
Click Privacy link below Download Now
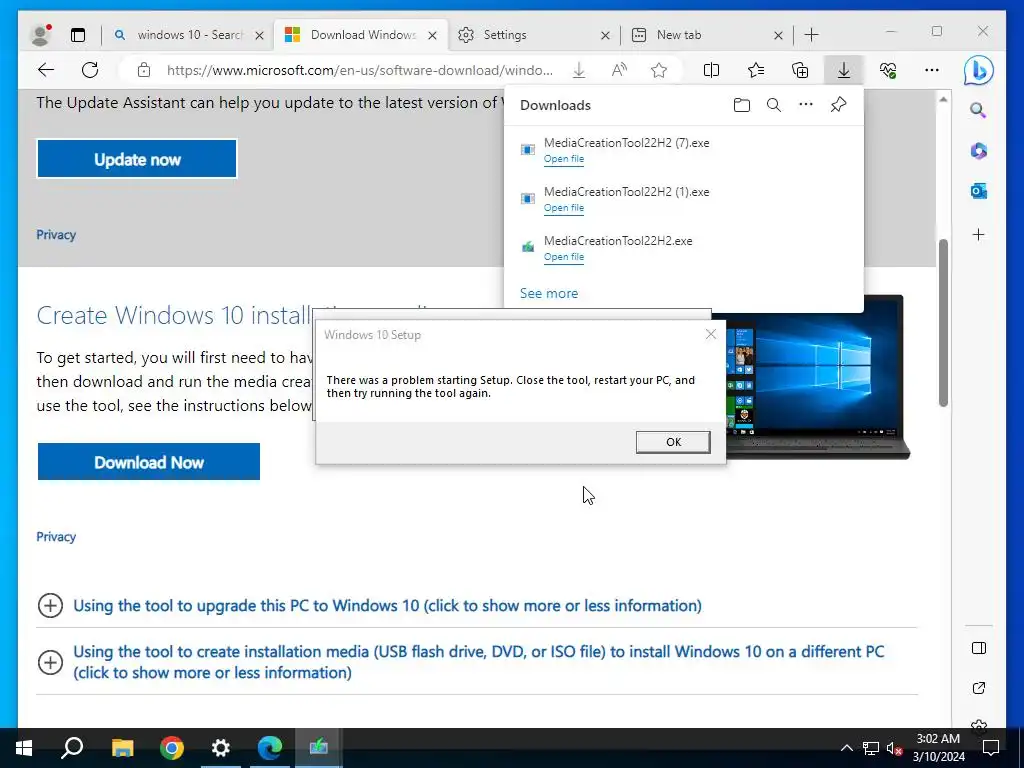[56, 537]
